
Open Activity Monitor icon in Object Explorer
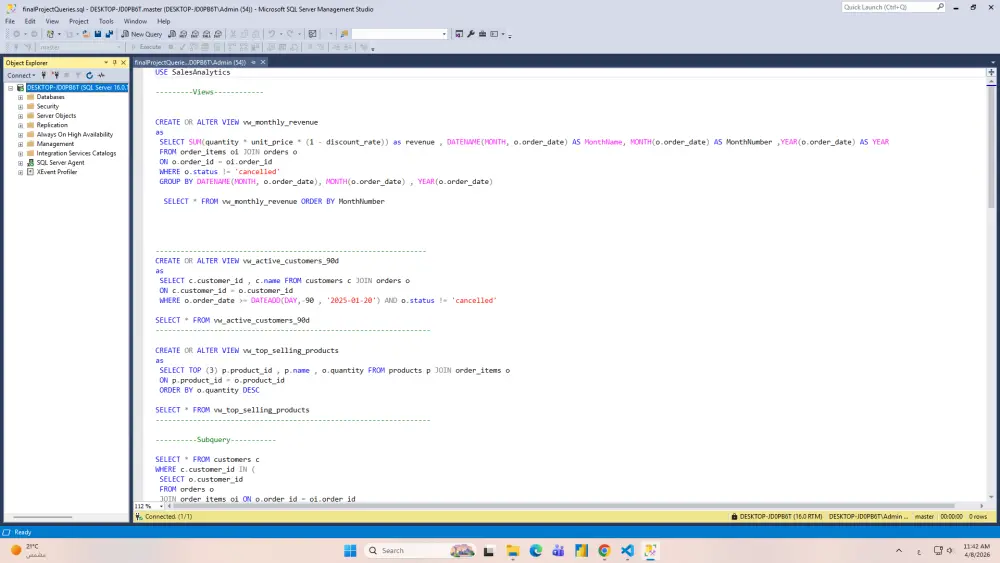101,75
